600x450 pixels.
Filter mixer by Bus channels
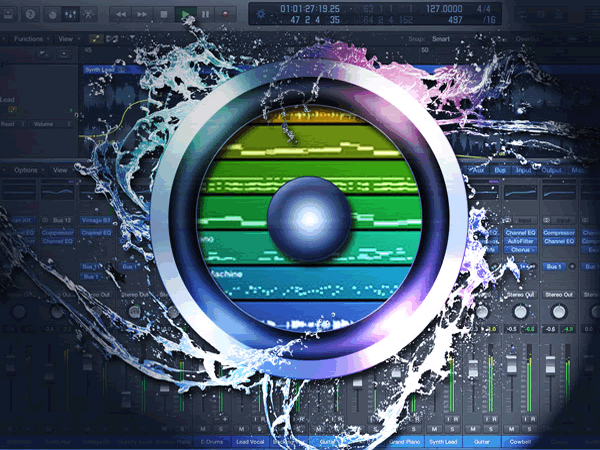click(x=500, y=170)
